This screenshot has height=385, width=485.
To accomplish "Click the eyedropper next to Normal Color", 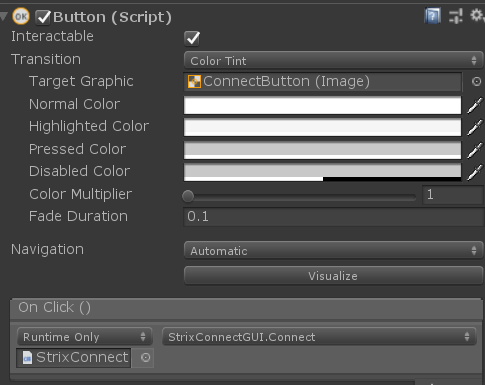I will 475,105.
